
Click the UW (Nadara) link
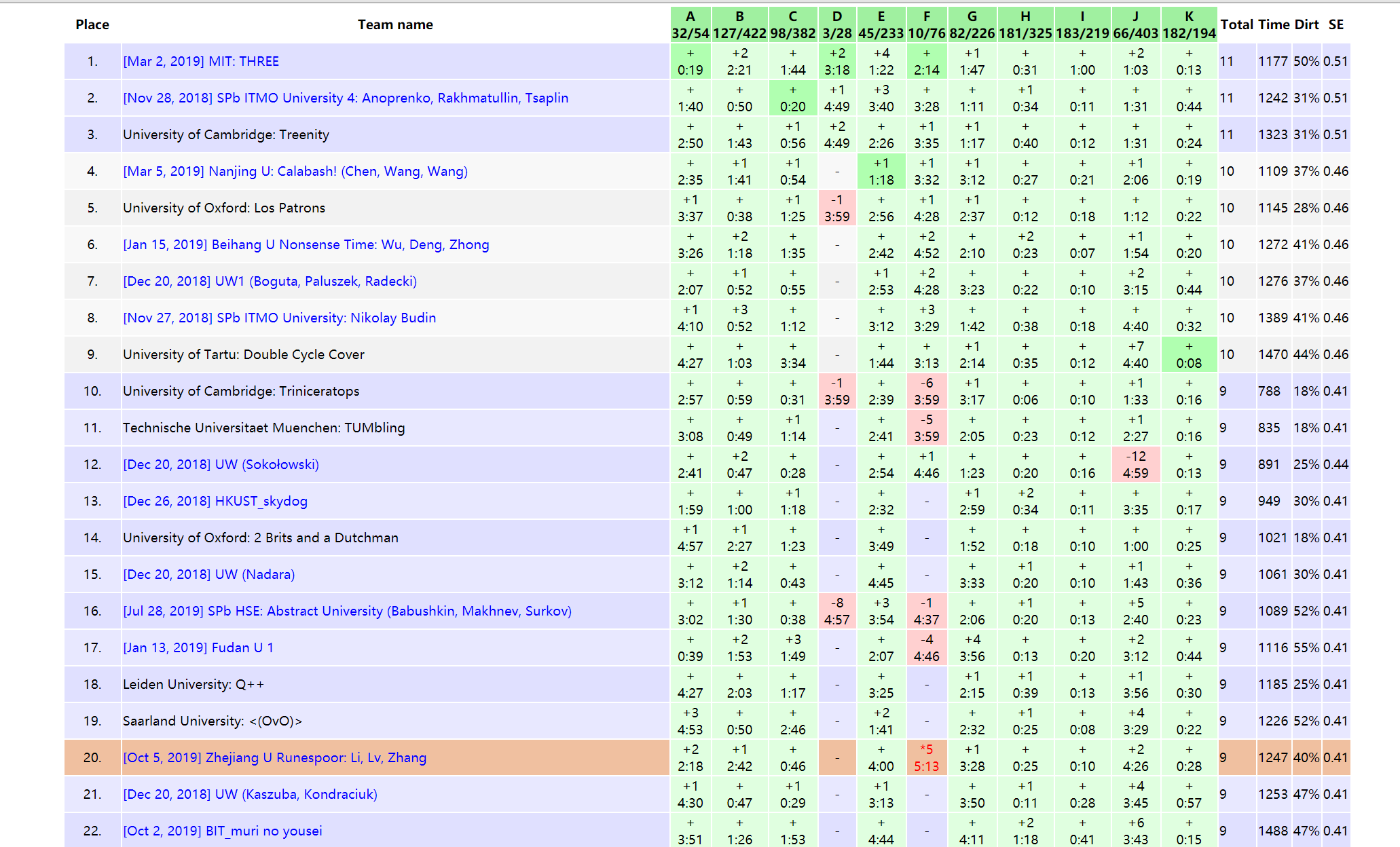click(x=209, y=574)
